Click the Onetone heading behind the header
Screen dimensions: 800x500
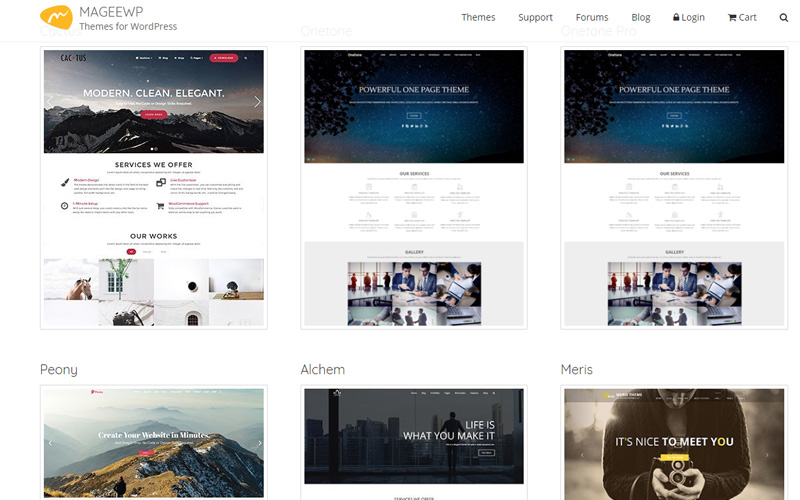(x=326, y=32)
